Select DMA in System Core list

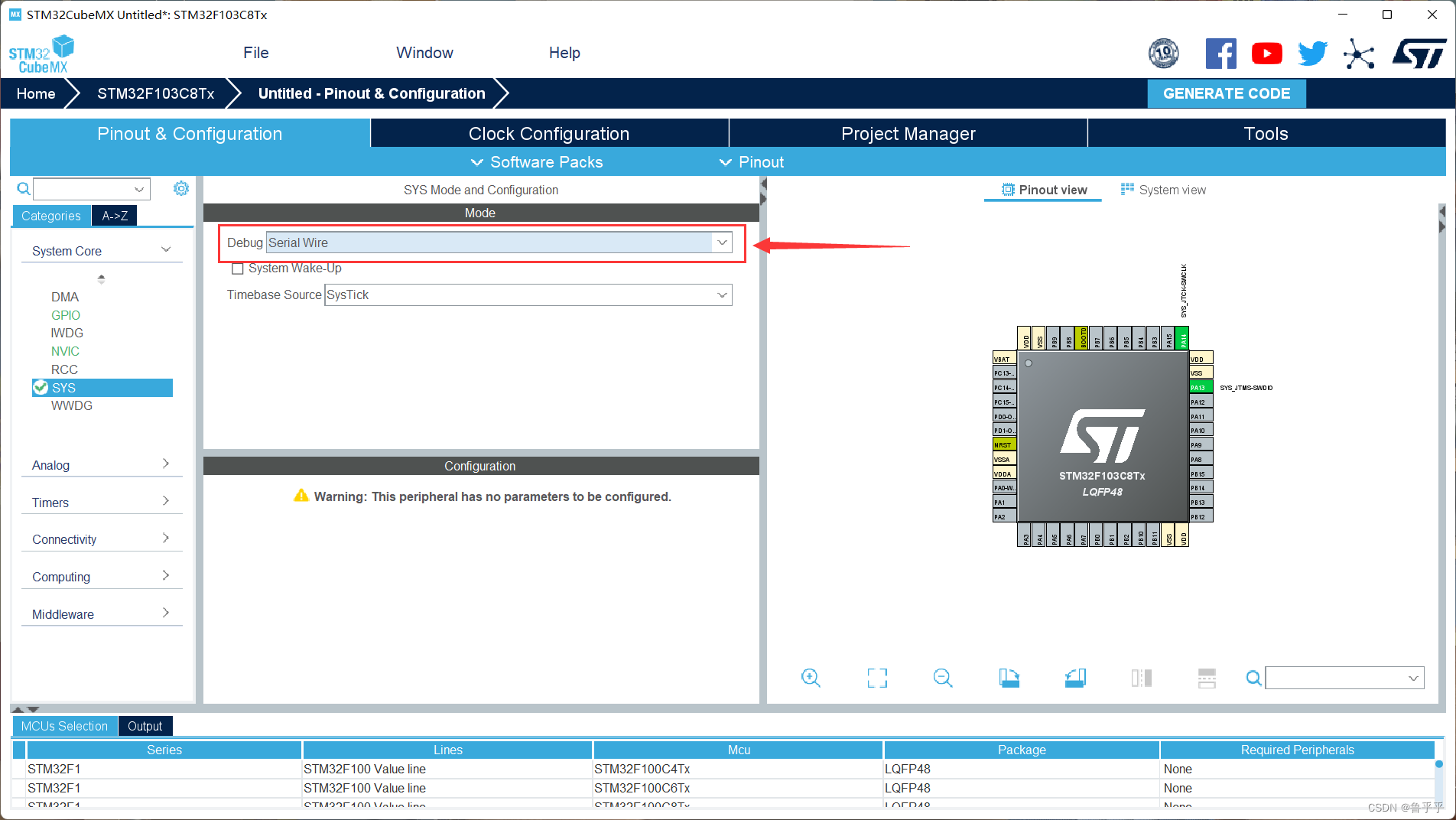click(65, 297)
